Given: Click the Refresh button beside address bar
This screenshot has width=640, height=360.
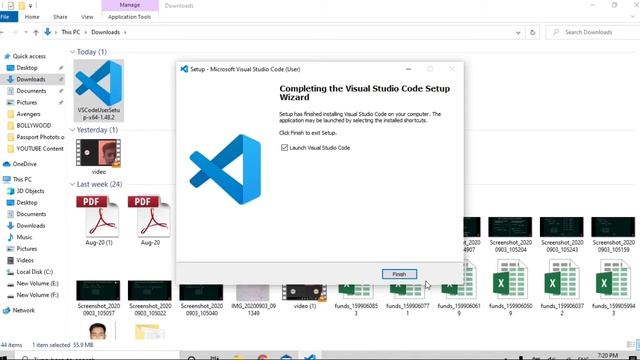Looking at the screenshot, I should pos(532,32).
